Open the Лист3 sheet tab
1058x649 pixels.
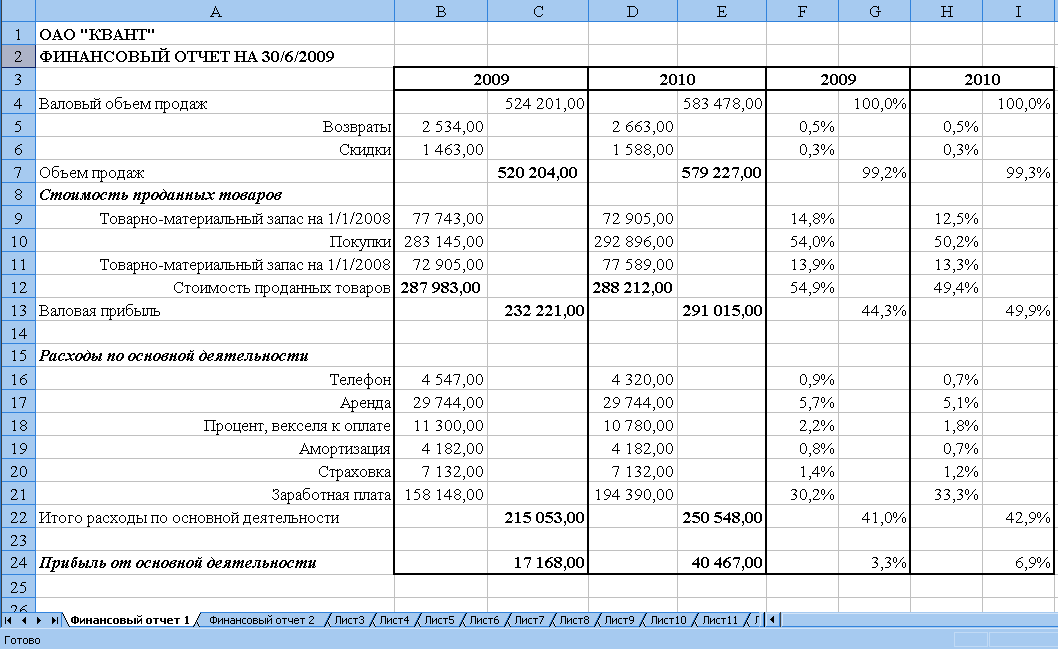click(x=350, y=620)
